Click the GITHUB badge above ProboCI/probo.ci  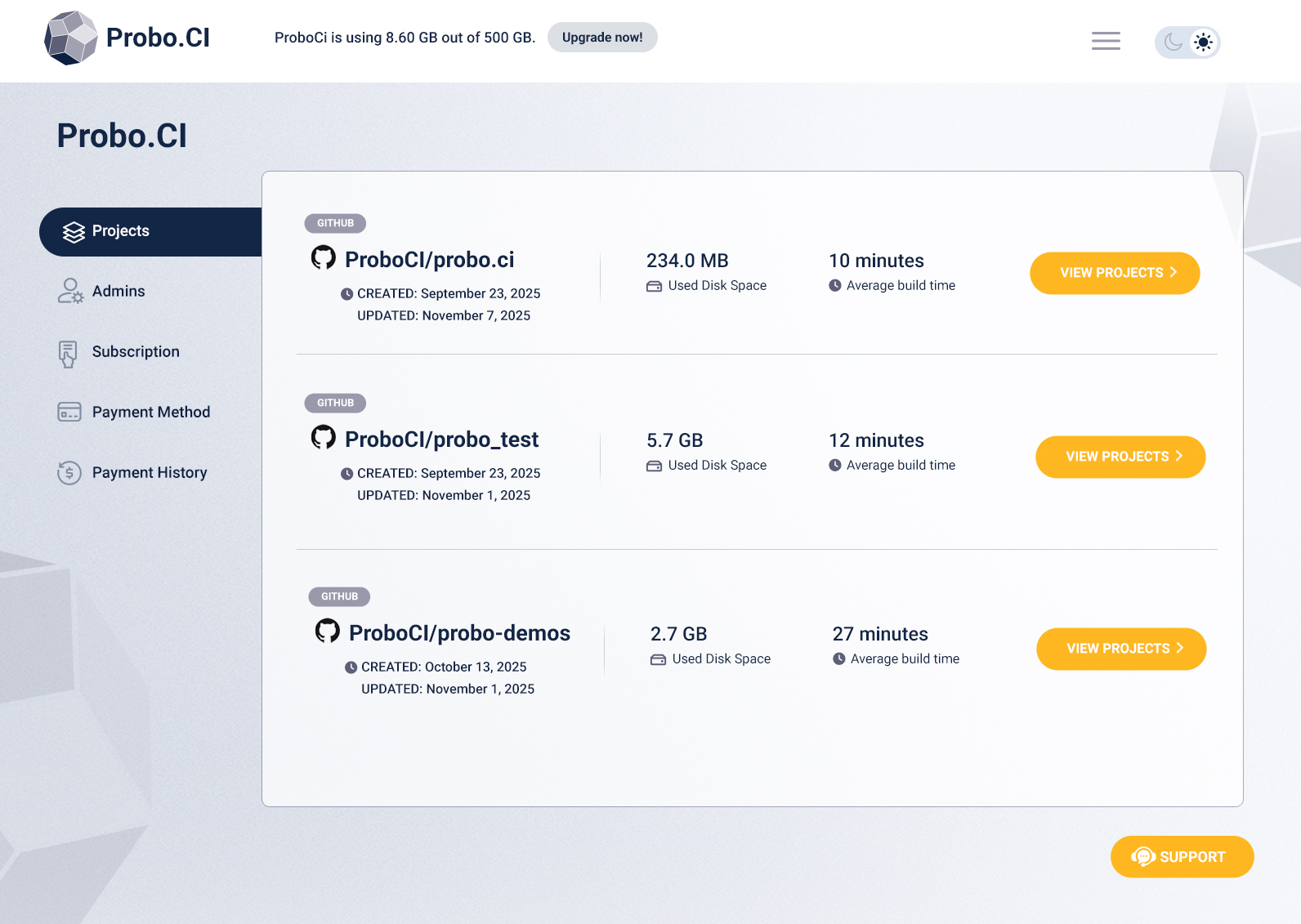coord(335,223)
